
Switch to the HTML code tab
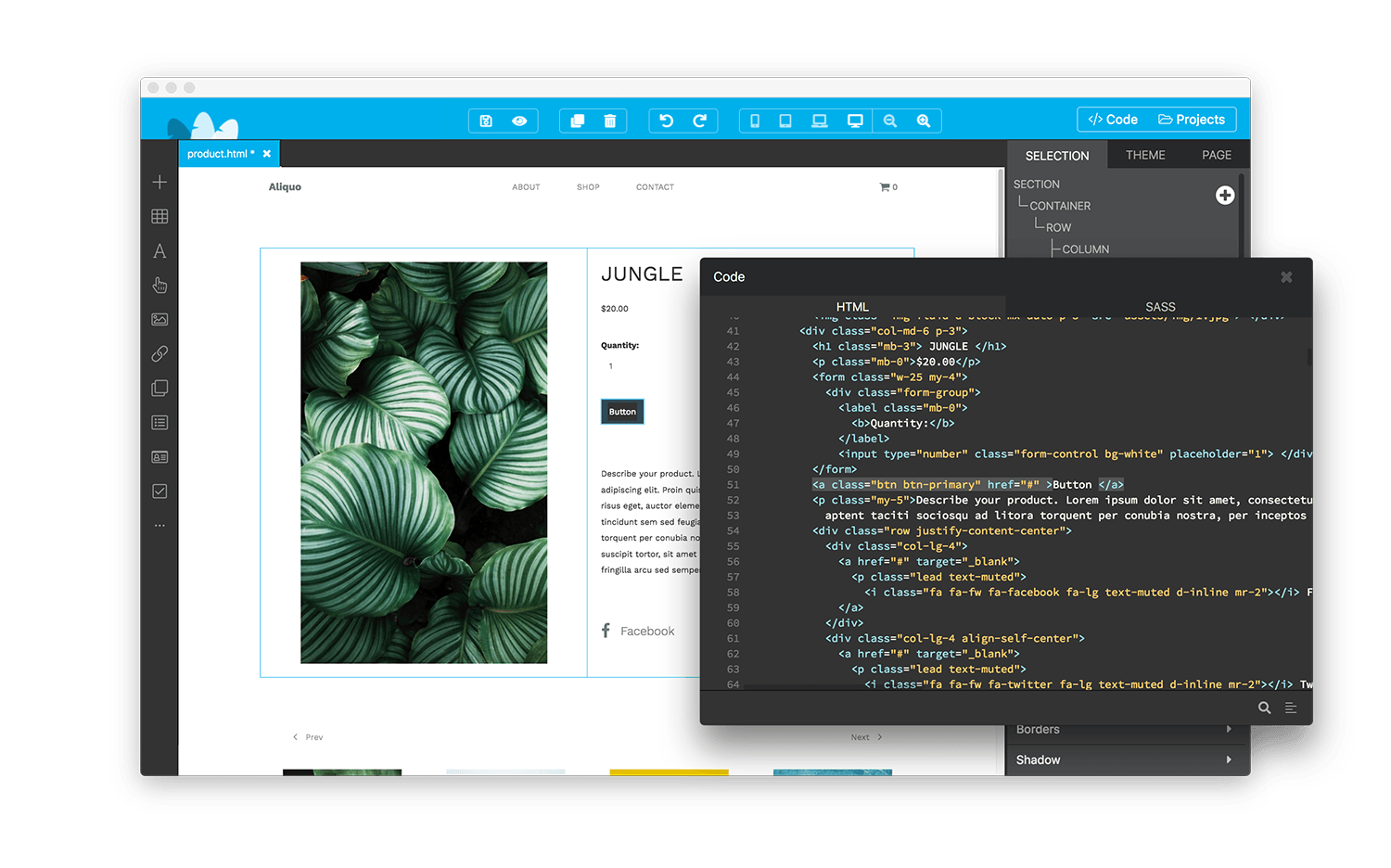pos(852,307)
